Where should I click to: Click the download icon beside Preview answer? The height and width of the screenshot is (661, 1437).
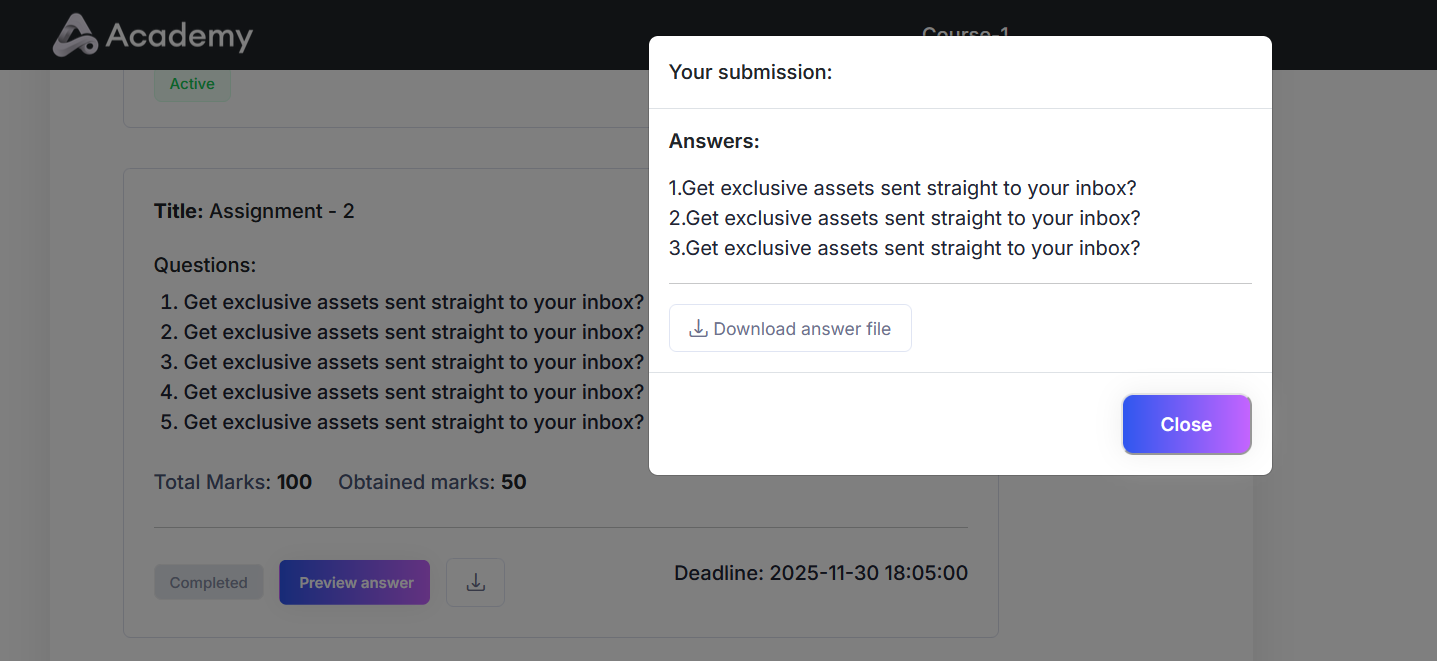tap(475, 582)
